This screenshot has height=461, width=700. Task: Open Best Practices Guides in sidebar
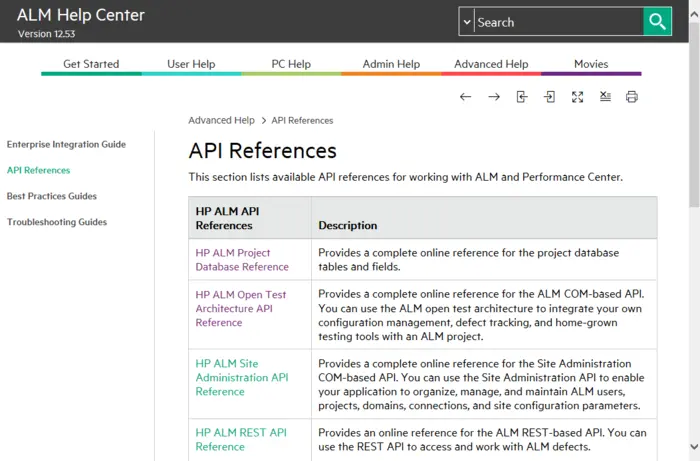[x=52, y=196]
